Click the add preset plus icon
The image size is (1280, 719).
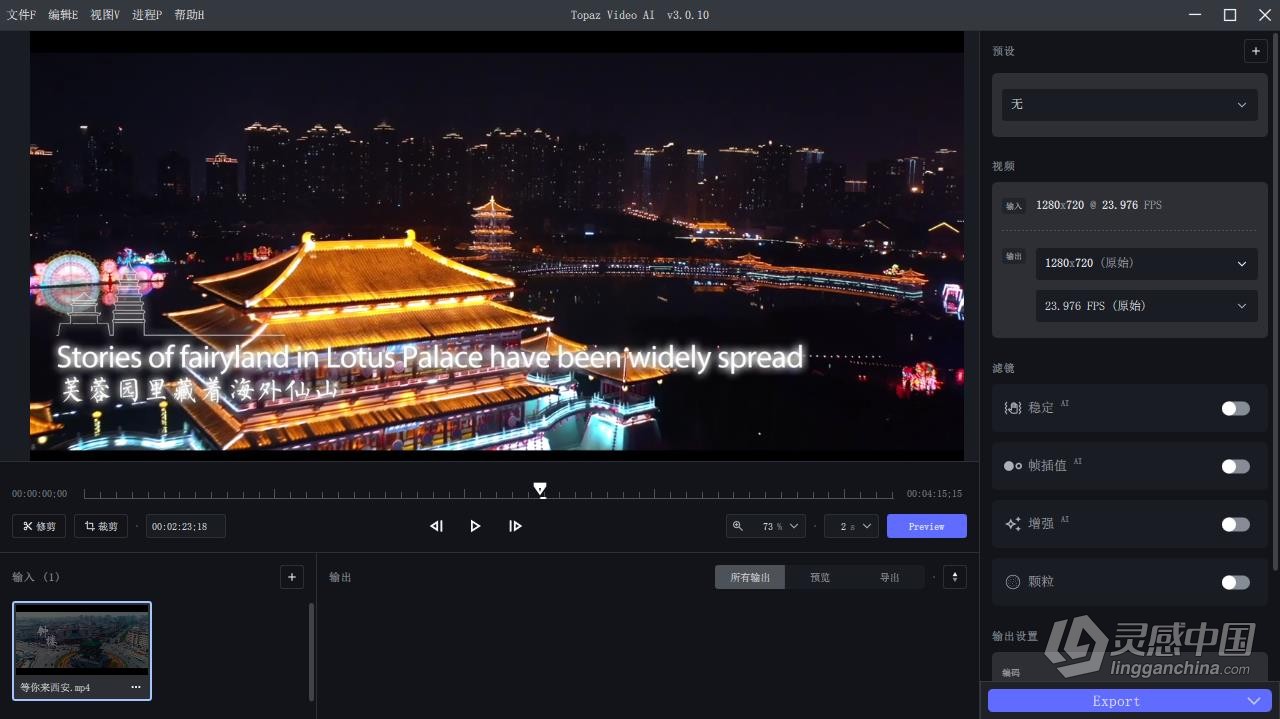point(1255,50)
